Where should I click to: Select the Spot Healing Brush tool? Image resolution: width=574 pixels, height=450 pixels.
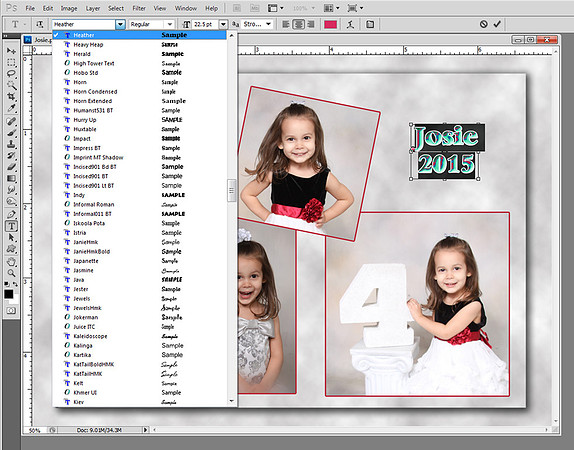[11, 121]
